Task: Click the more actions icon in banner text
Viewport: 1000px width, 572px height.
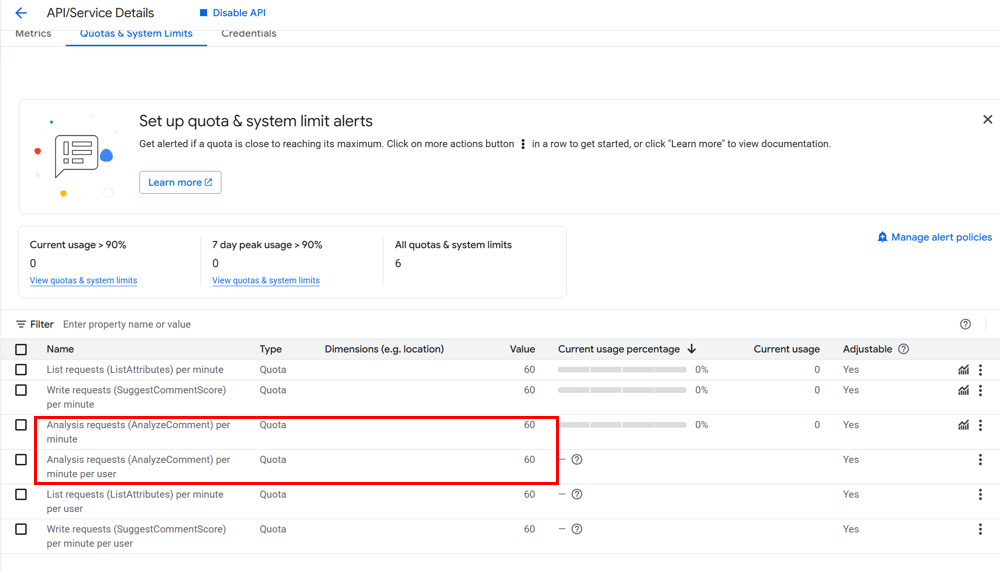Action: pyautogui.click(x=523, y=144)
